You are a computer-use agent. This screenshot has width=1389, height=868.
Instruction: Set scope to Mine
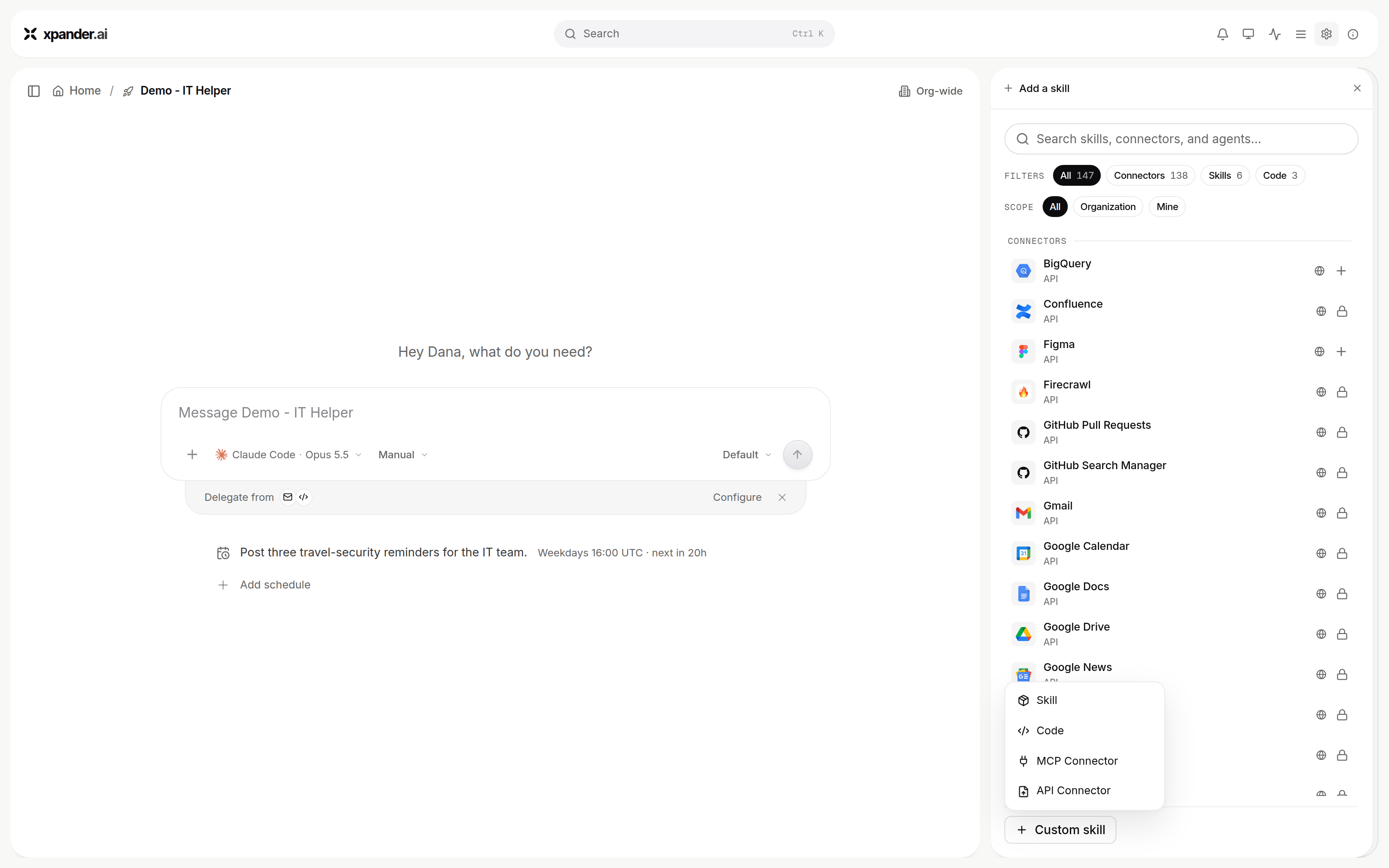click(x=1168, y=207)
